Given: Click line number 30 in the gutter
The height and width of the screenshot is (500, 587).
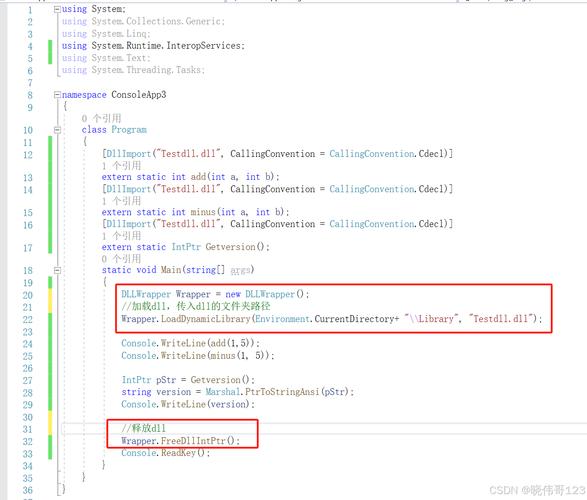Looking at the screenshot, I should [28, 417].
